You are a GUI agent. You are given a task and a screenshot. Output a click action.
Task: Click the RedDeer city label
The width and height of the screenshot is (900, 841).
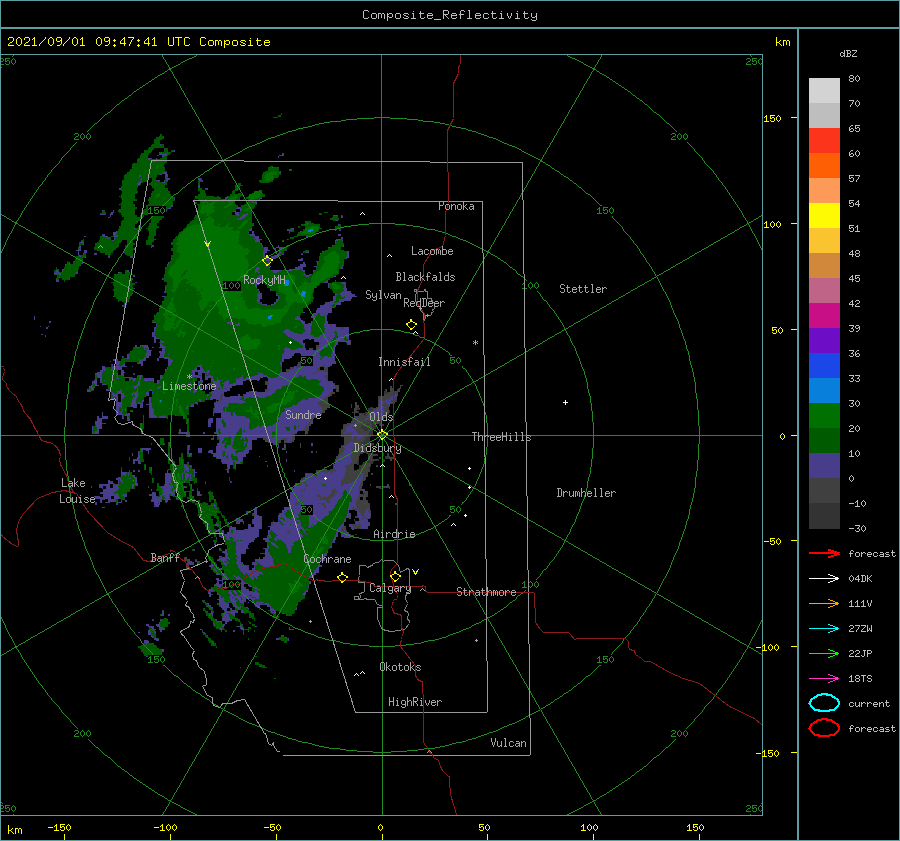[424, 303]
